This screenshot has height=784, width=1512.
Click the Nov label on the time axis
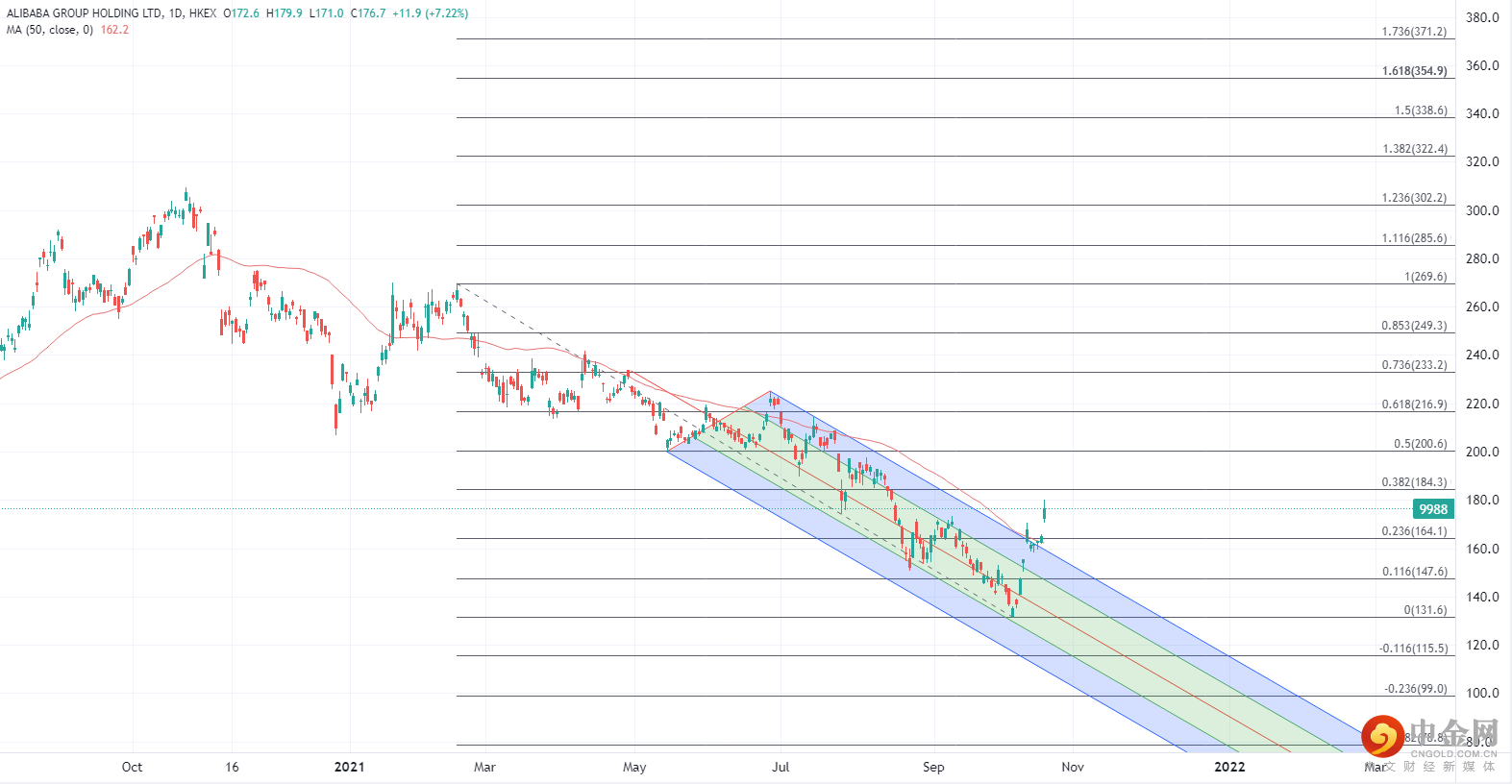pyautogui.click(x=1073, y=767)
